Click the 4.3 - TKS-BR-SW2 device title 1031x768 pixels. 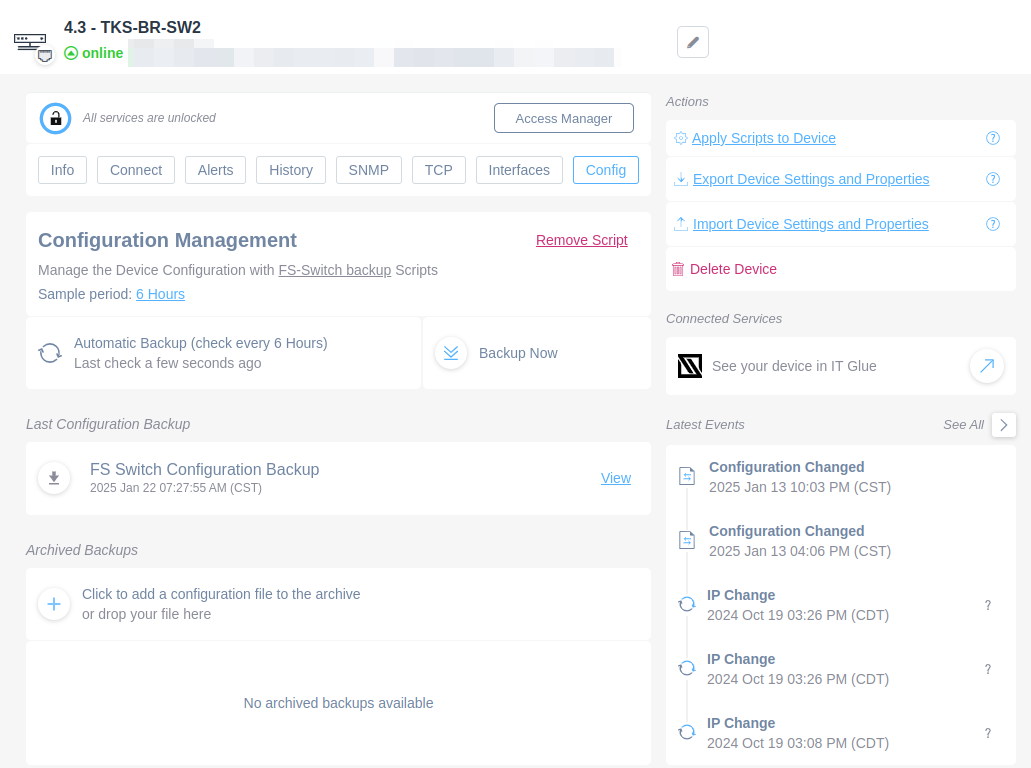[132, 28]
